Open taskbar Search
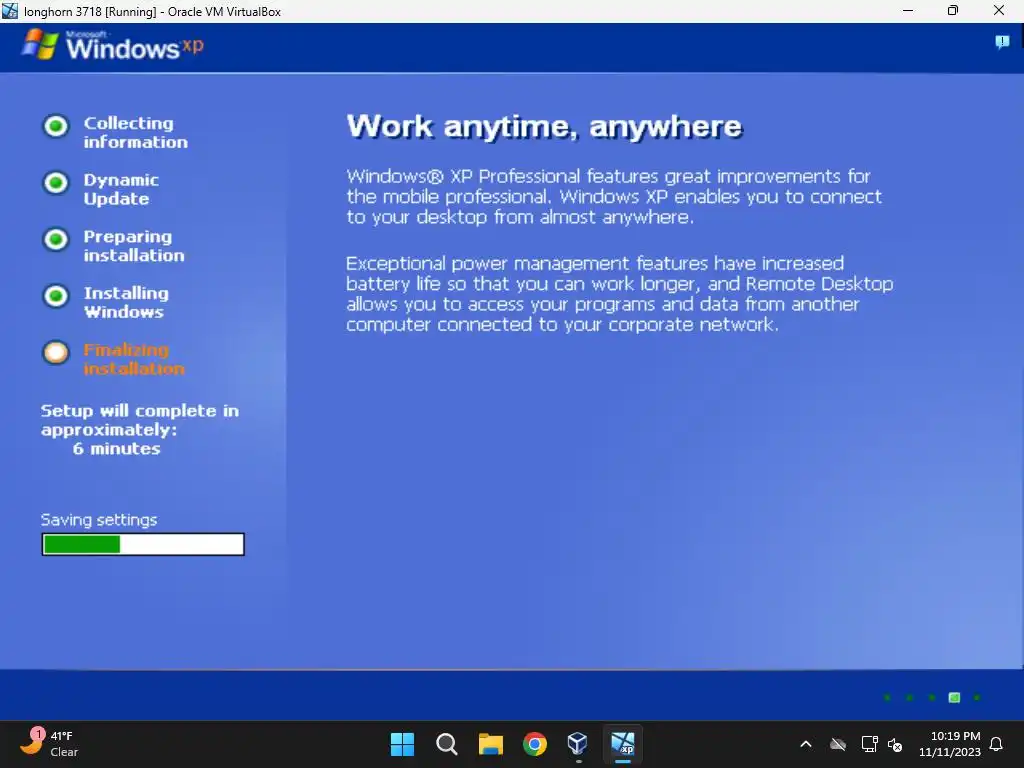1024x768 pixels. point(447,744)
